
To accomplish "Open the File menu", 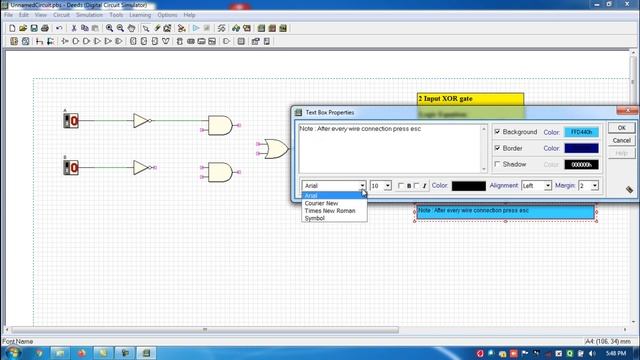I will (9, 15).
